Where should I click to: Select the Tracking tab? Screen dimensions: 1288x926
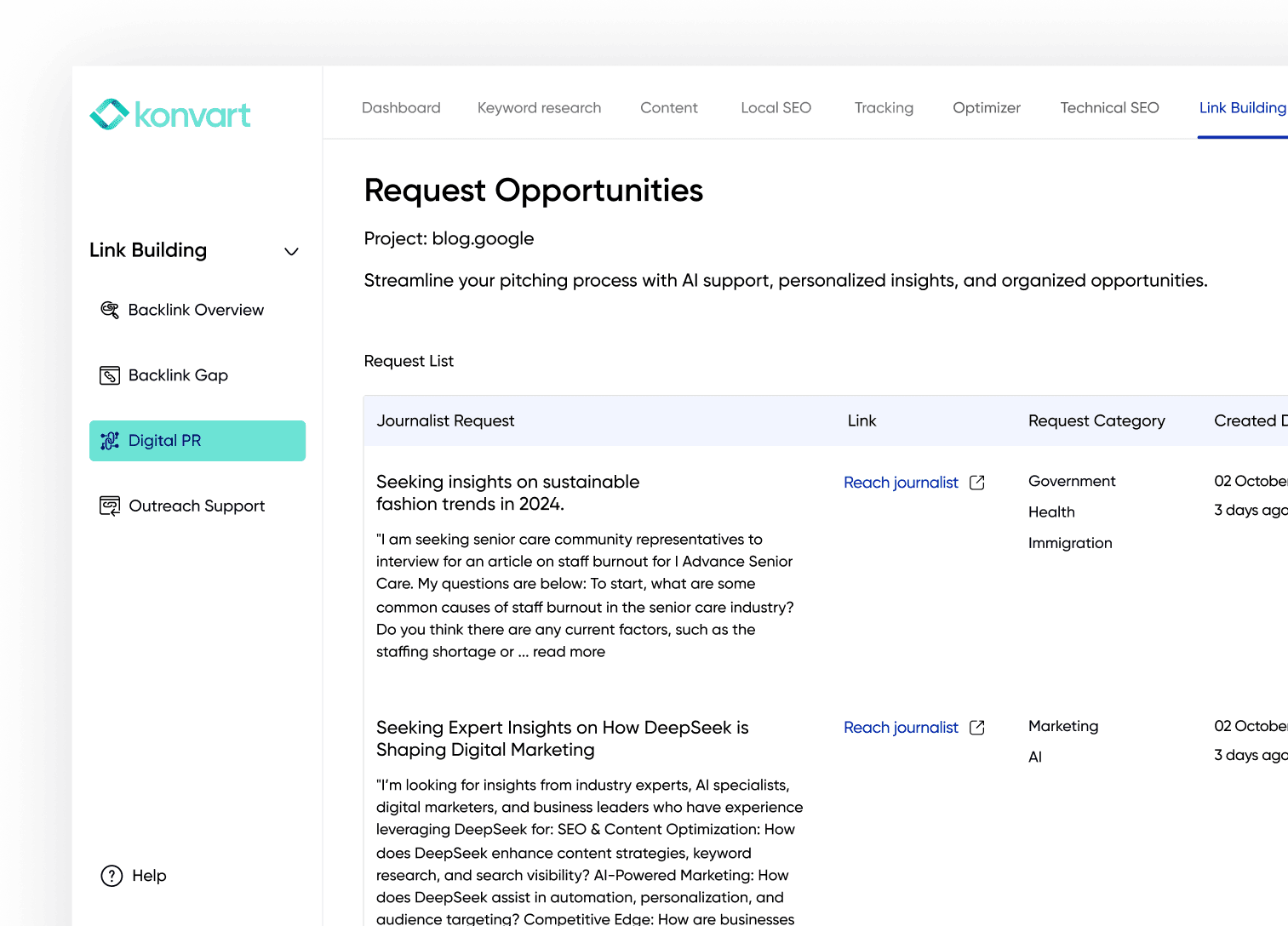pos(884,108)
